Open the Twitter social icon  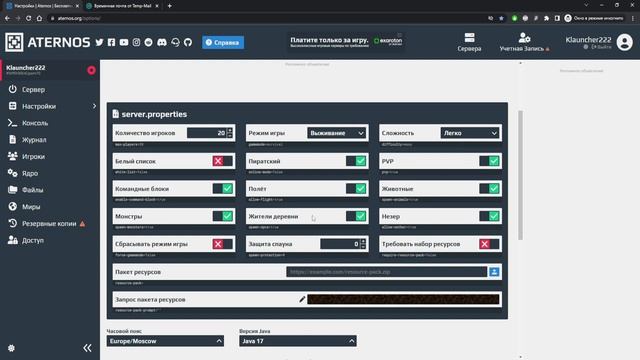(x=99, y=42)
